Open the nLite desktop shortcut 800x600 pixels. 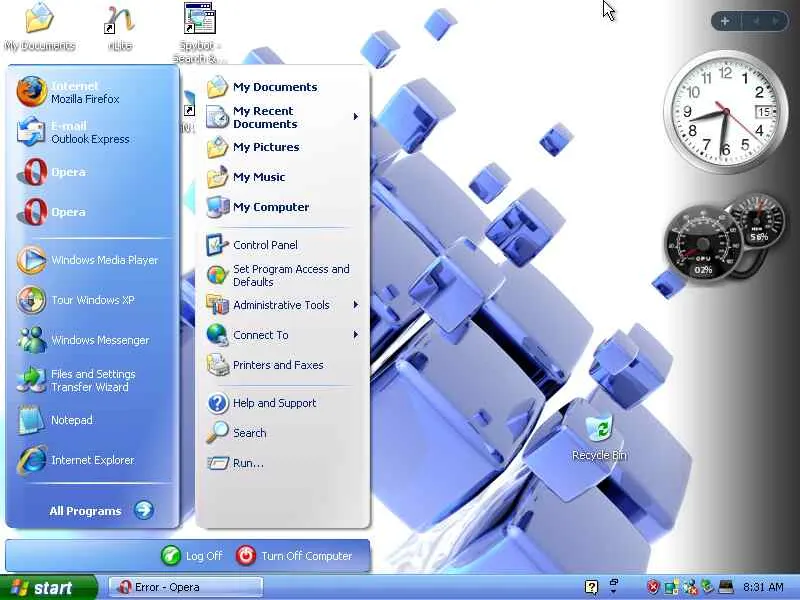tap(120, 28)
